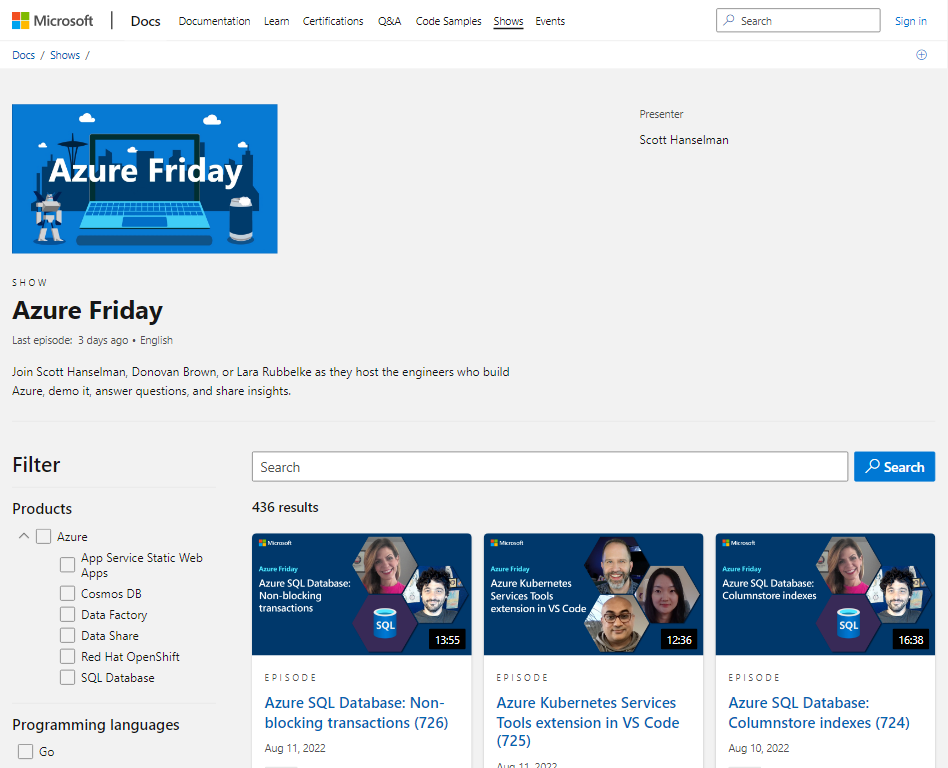Click the Azure Friday banner image
Viewport: 948px width, 768px height.
[144, 178]
